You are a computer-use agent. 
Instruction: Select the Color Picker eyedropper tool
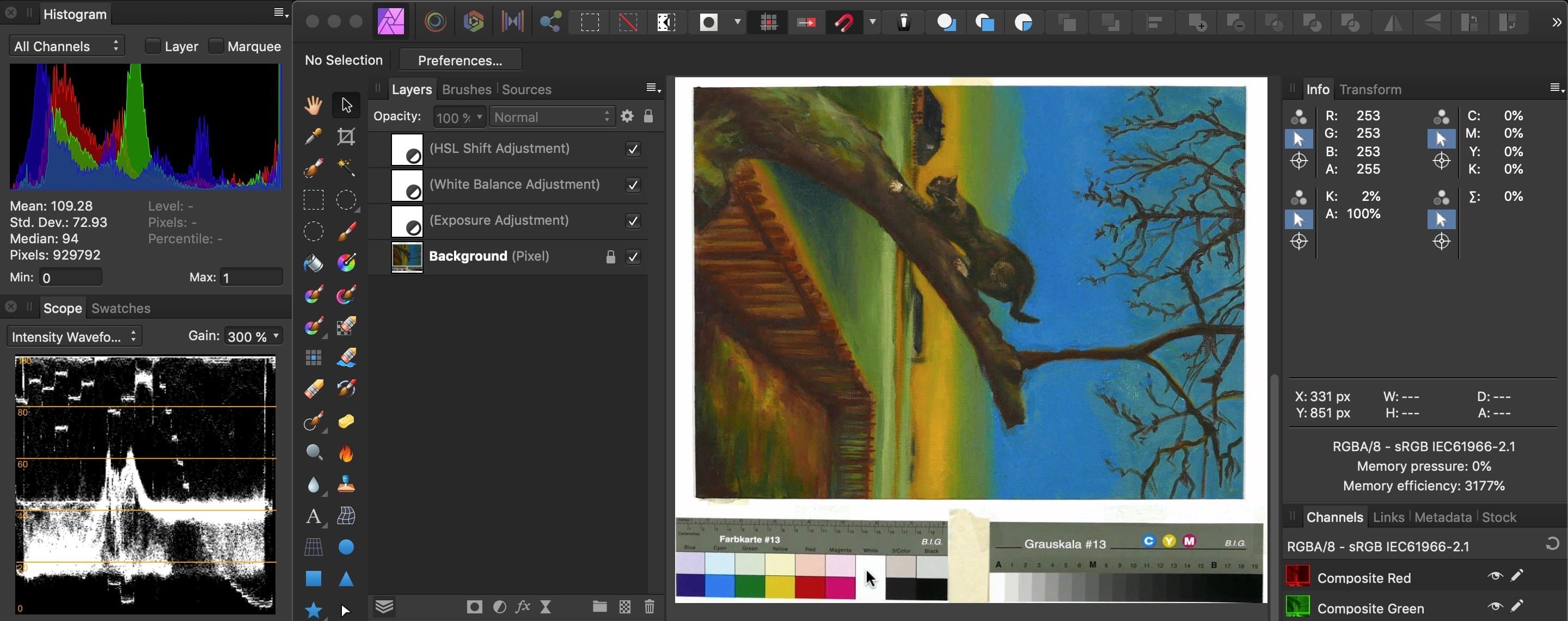314,136
